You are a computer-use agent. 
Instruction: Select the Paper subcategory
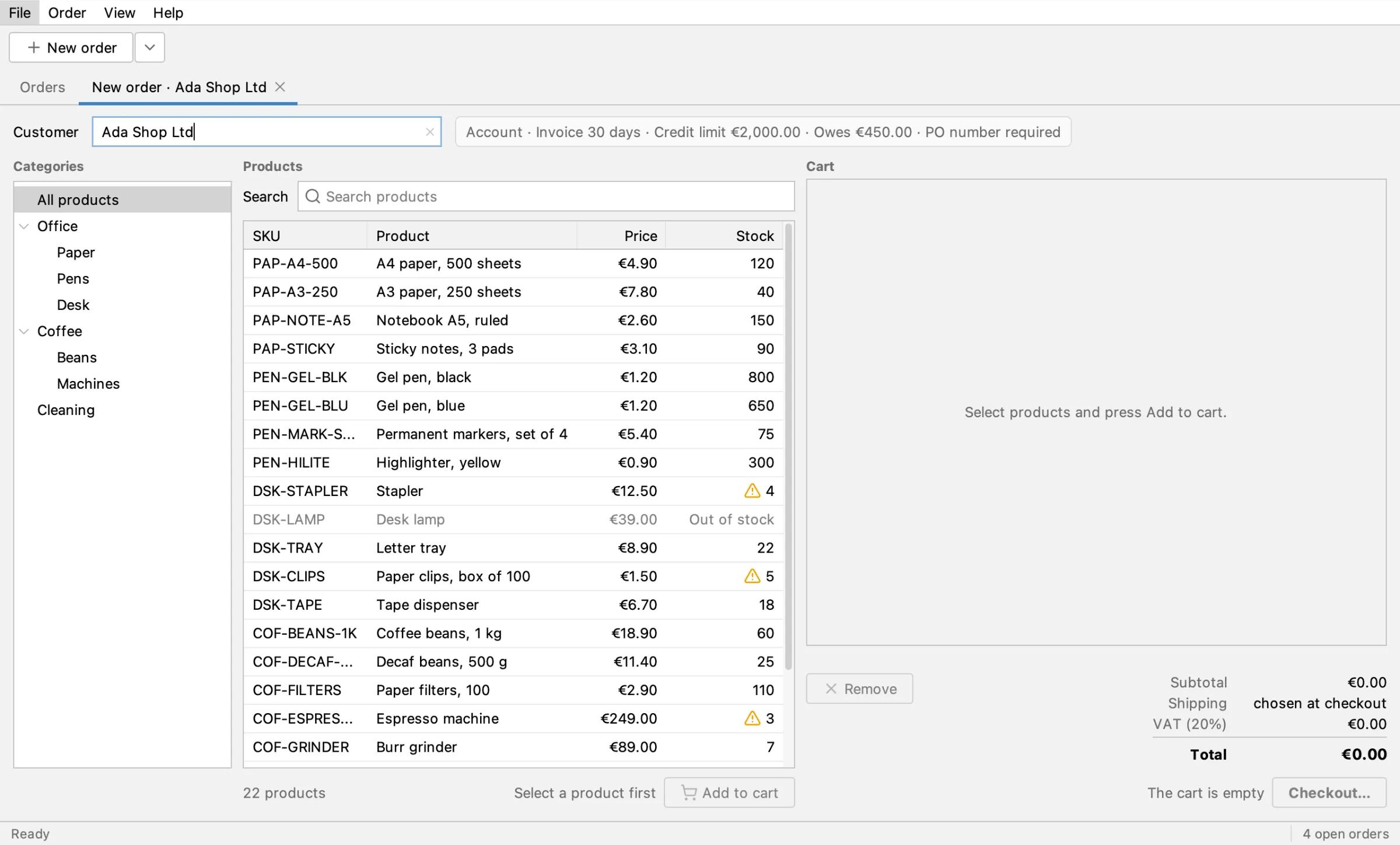point(123,253)
